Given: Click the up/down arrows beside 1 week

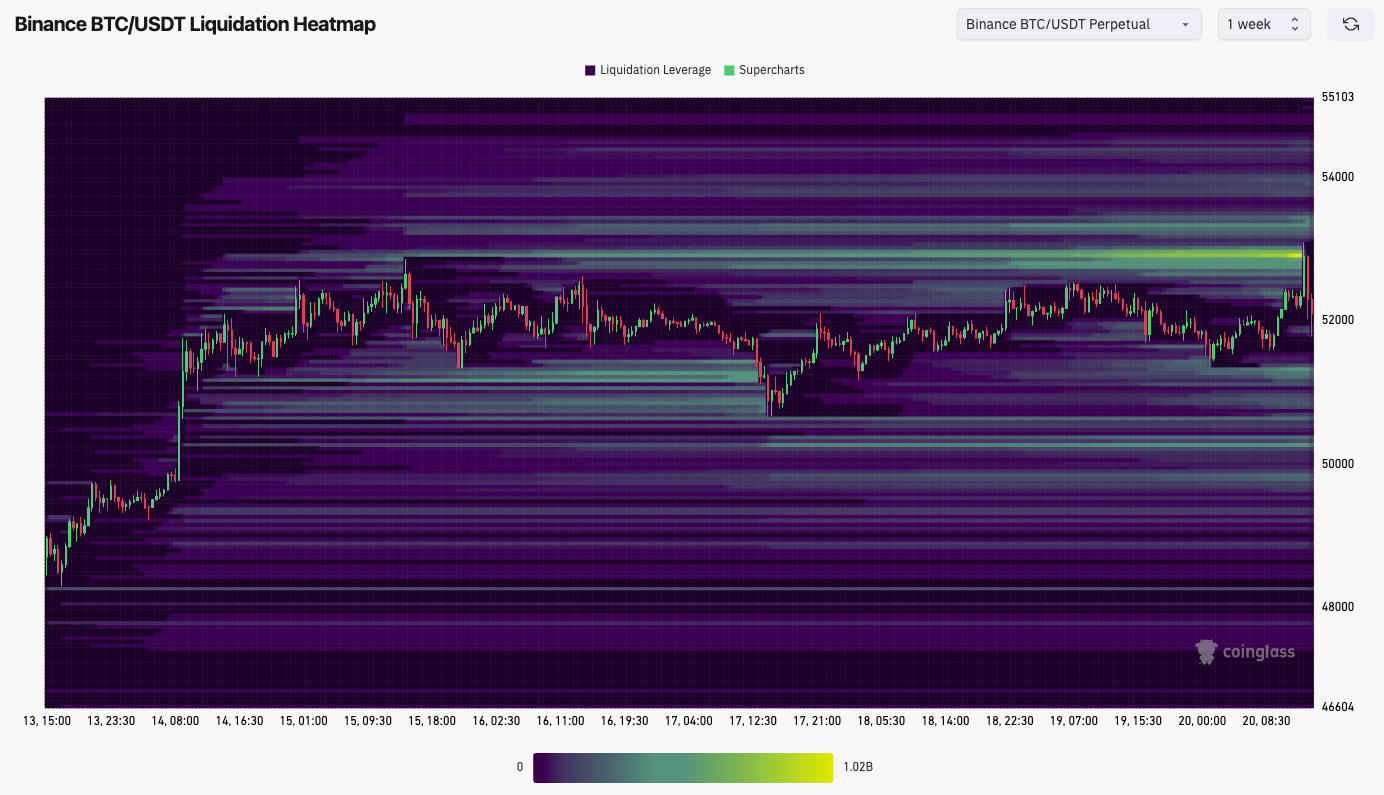Looking at the screenshot, I should point(1295,24).
